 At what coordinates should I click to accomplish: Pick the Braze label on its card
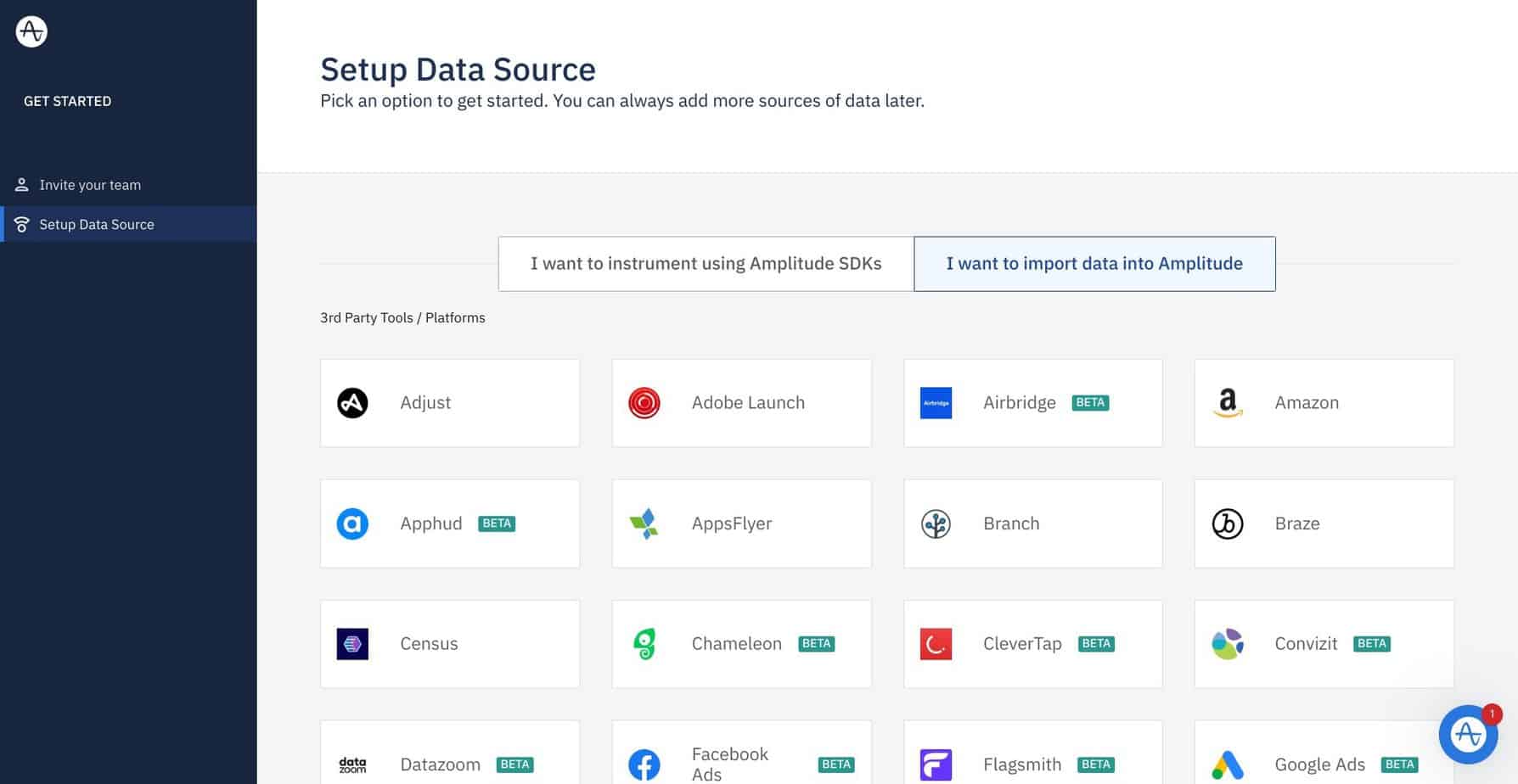pyautogui.click(x=1297, y=524)
